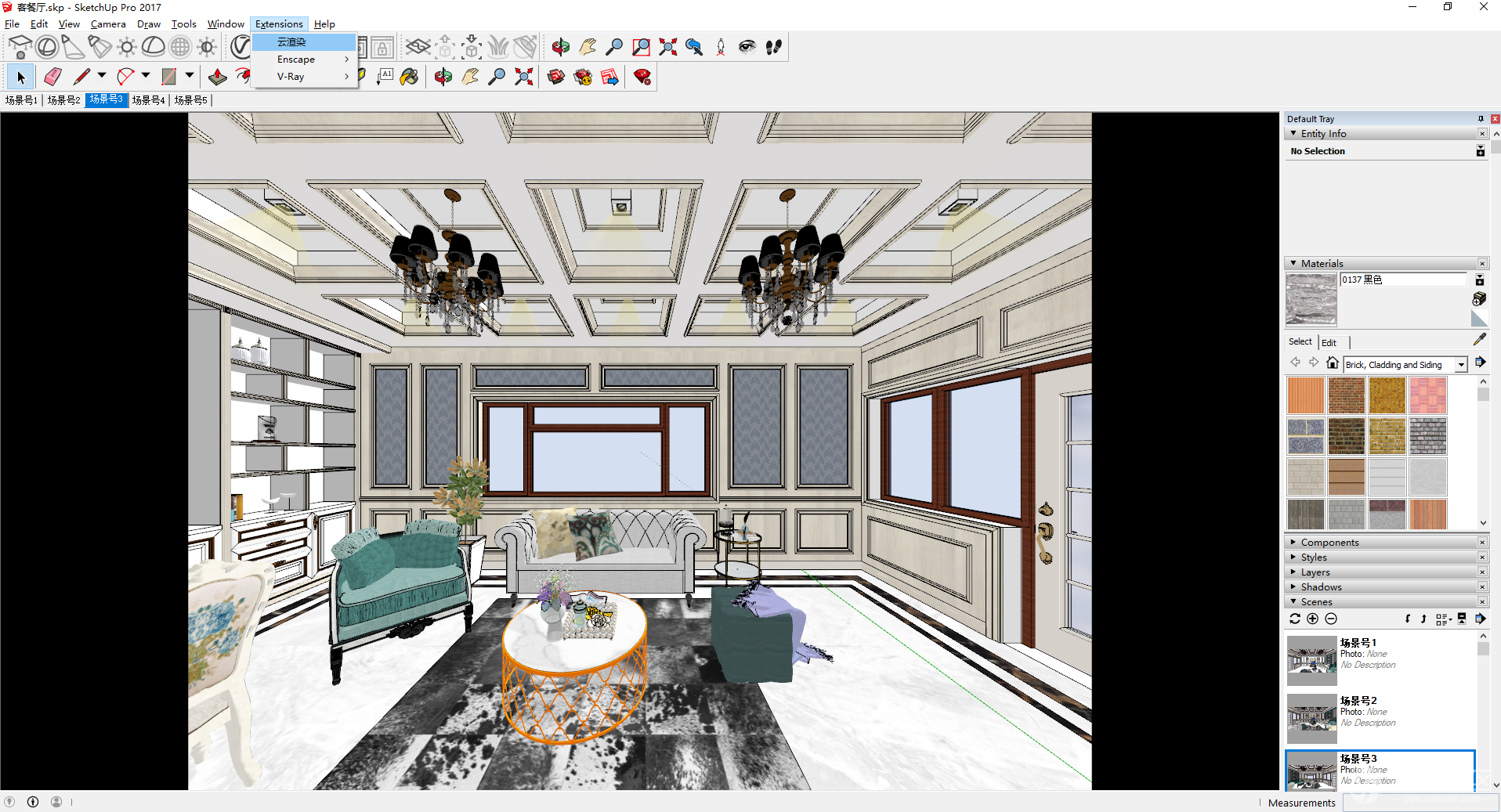Expand the Shadows panel
This screenshot has height=812, width=1501.
1321,587
